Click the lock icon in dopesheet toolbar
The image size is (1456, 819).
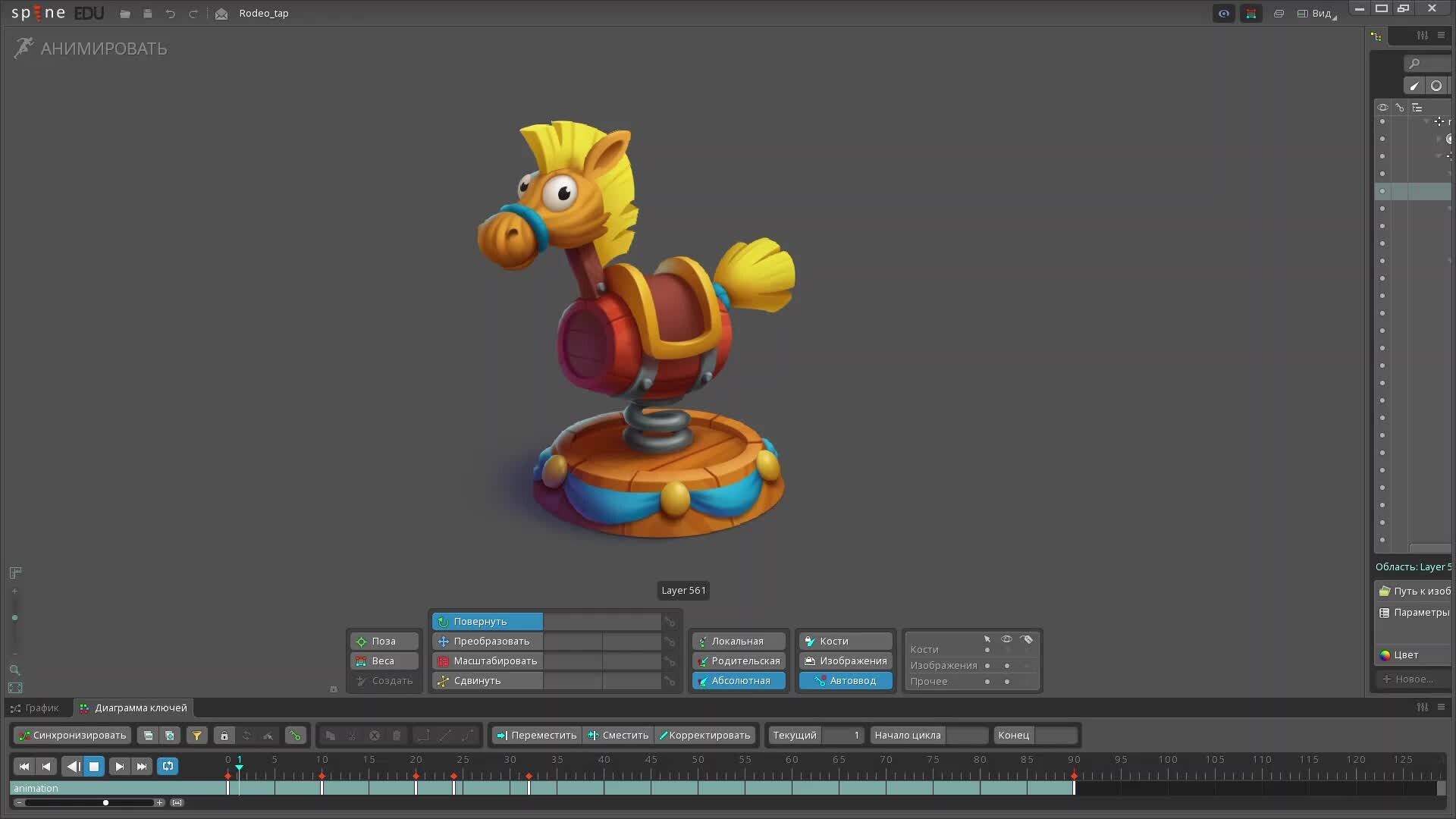coord(224,736)
